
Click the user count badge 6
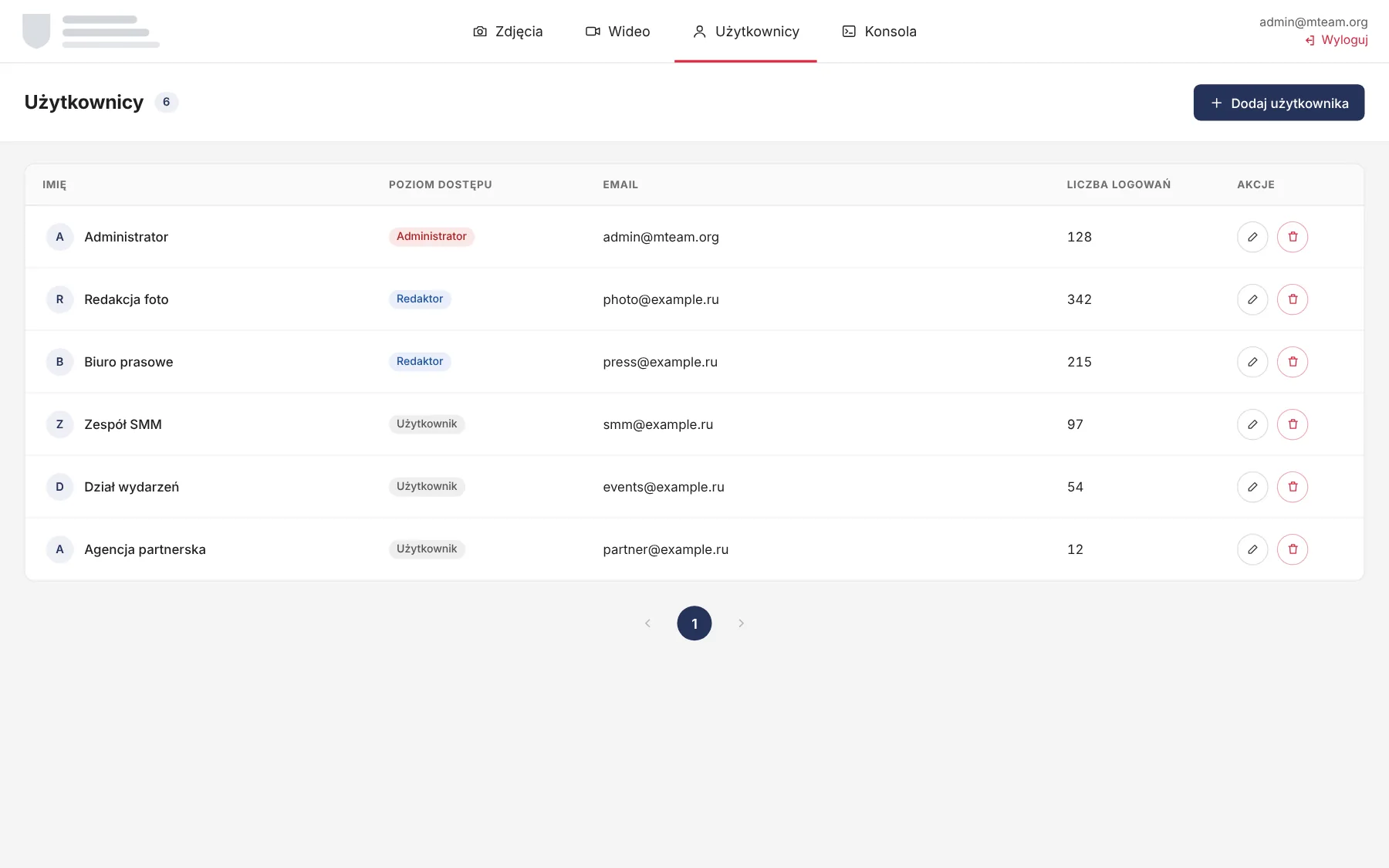click(166, 103)
